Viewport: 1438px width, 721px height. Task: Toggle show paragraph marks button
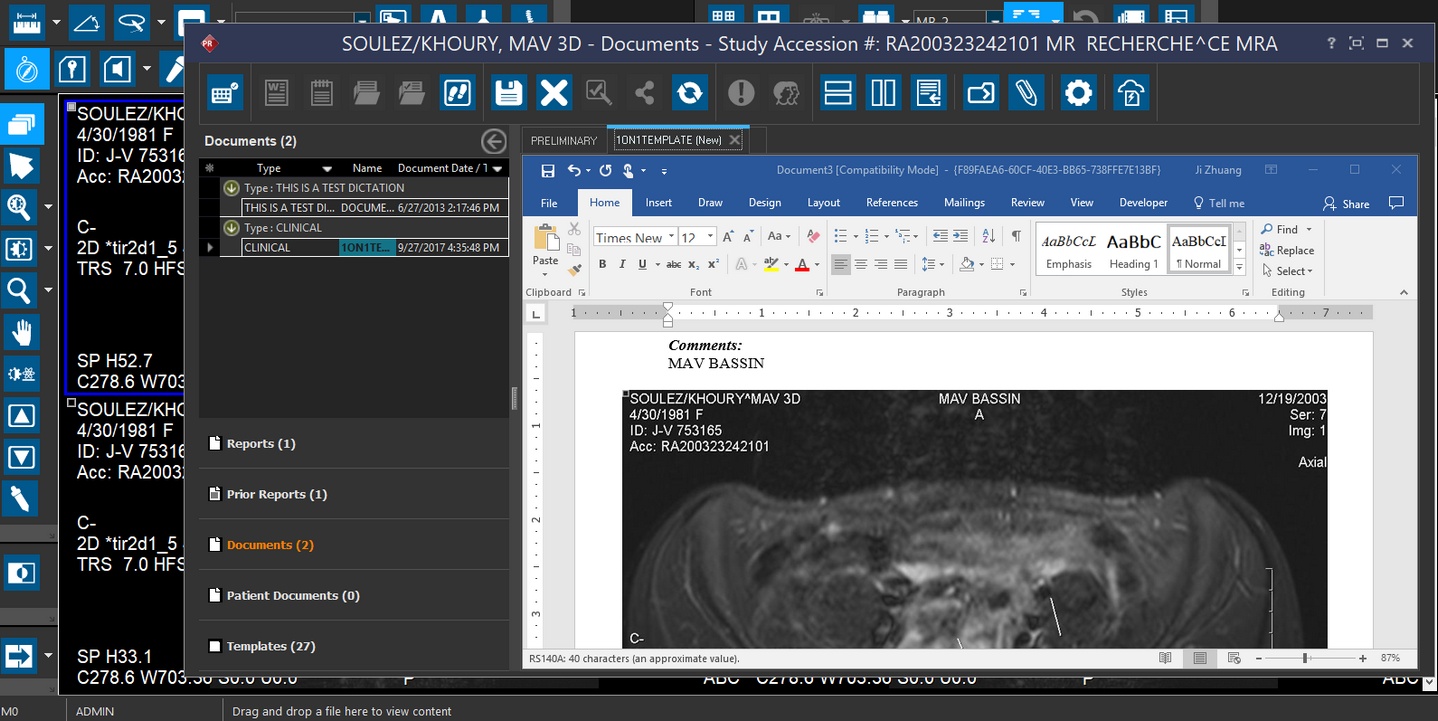coord(1016,236)
